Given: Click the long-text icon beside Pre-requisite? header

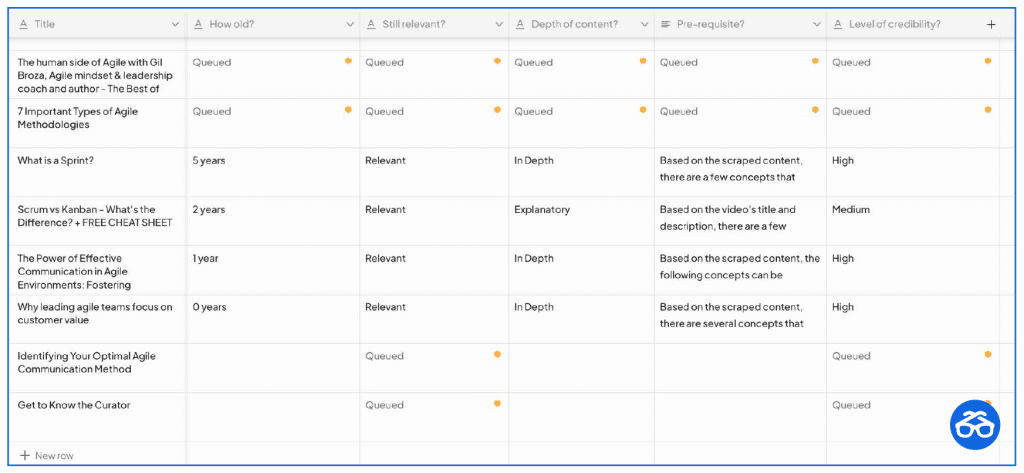Looking at the screenshot, I should (665, 24).
